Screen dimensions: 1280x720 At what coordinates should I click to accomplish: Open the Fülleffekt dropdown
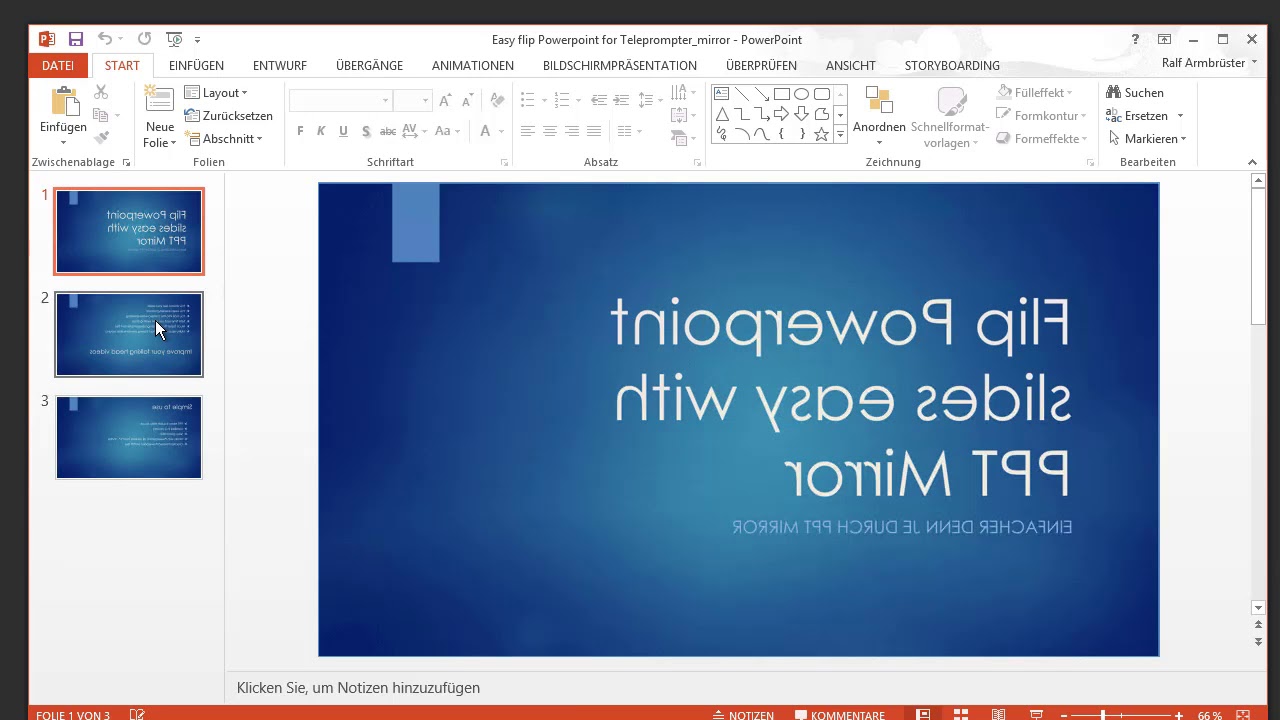(x=1035, y=92)
